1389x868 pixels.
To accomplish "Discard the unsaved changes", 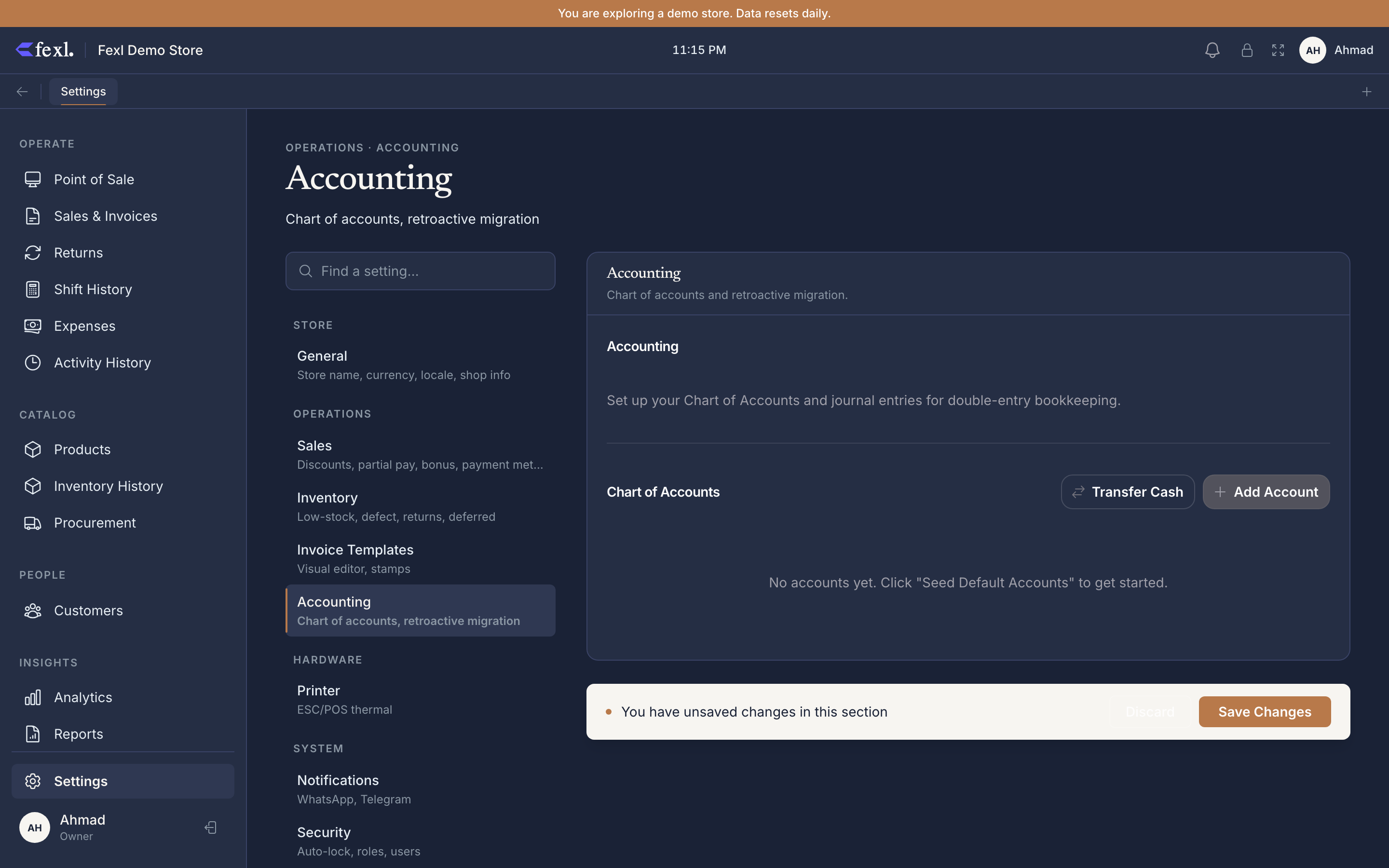I will pyautogui.click(x=1150, y=712).
